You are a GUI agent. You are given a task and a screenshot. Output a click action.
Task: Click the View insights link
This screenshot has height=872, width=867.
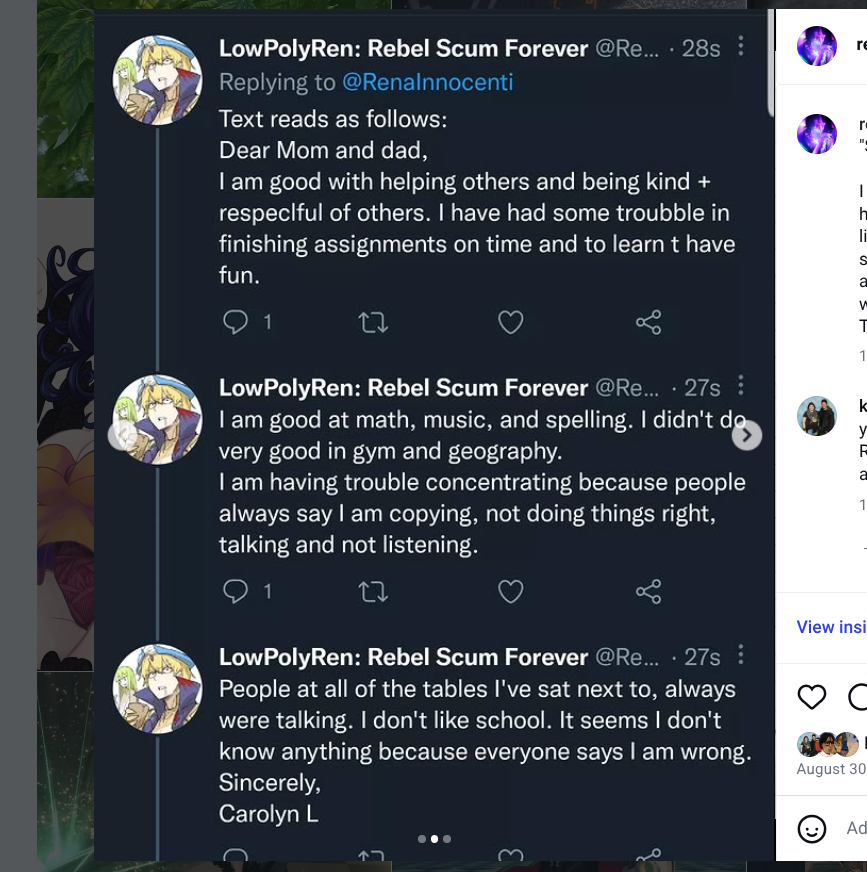click(831, 627)
